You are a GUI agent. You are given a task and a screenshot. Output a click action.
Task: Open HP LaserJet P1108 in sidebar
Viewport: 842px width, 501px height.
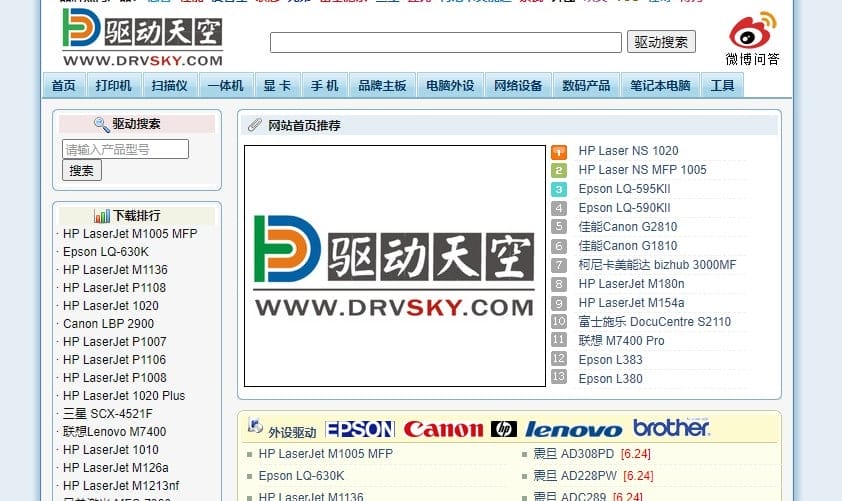point(114,288)
